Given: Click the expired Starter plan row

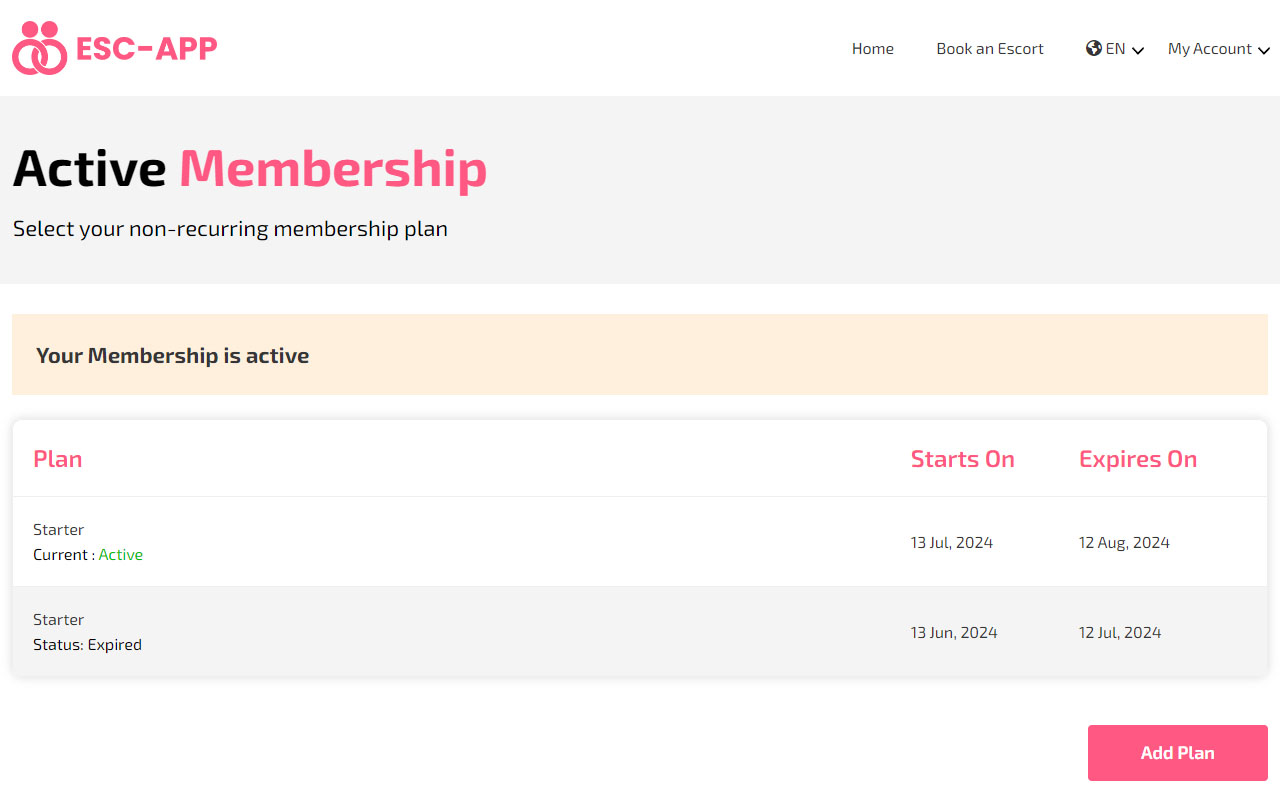Looking at the screenshot, I should coord(640,632).
